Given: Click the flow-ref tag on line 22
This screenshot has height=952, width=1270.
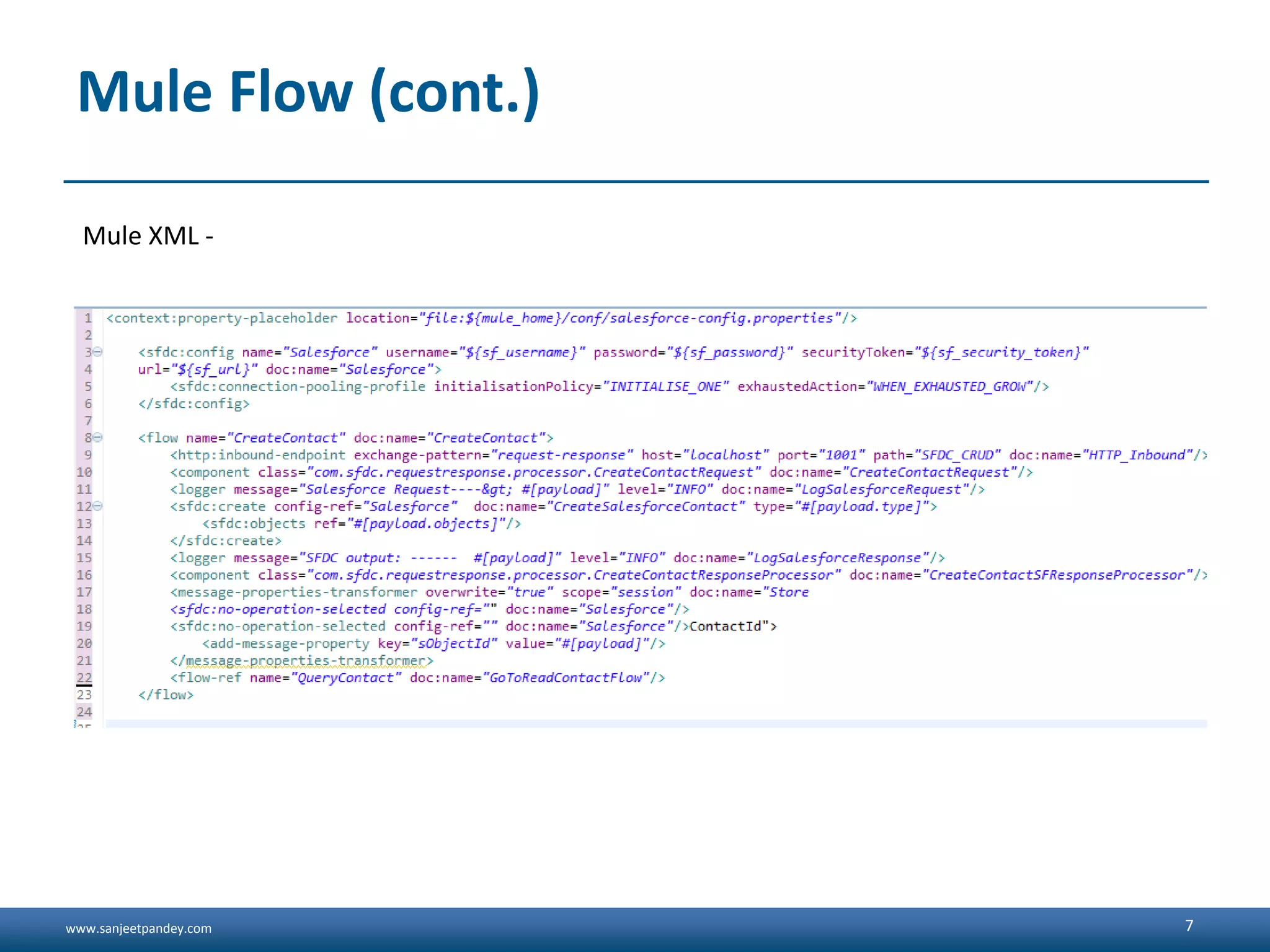Looking at the screenshot, I should point(206,678).
